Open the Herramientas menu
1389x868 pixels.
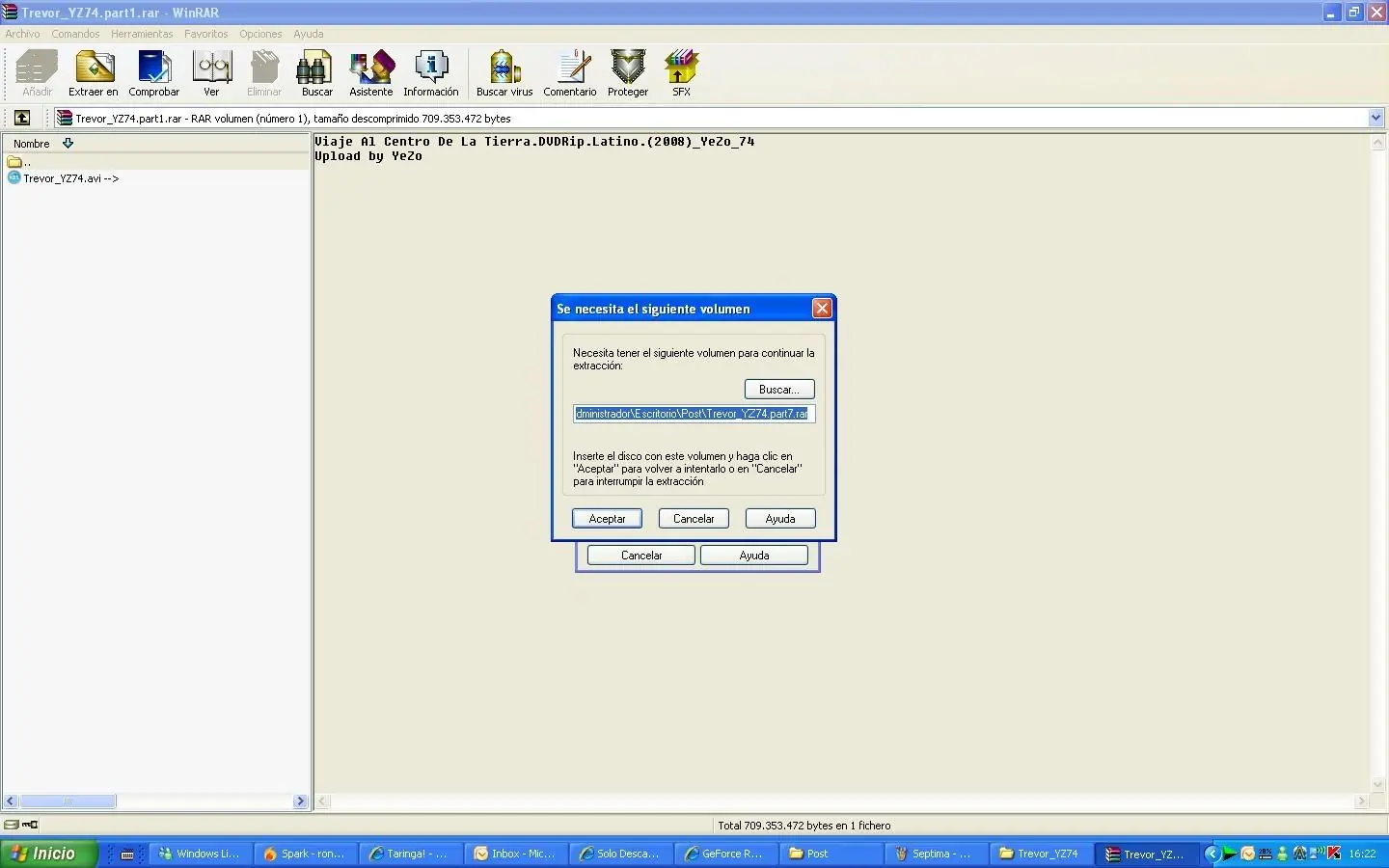pyautogui.click(x=142, y=34)
